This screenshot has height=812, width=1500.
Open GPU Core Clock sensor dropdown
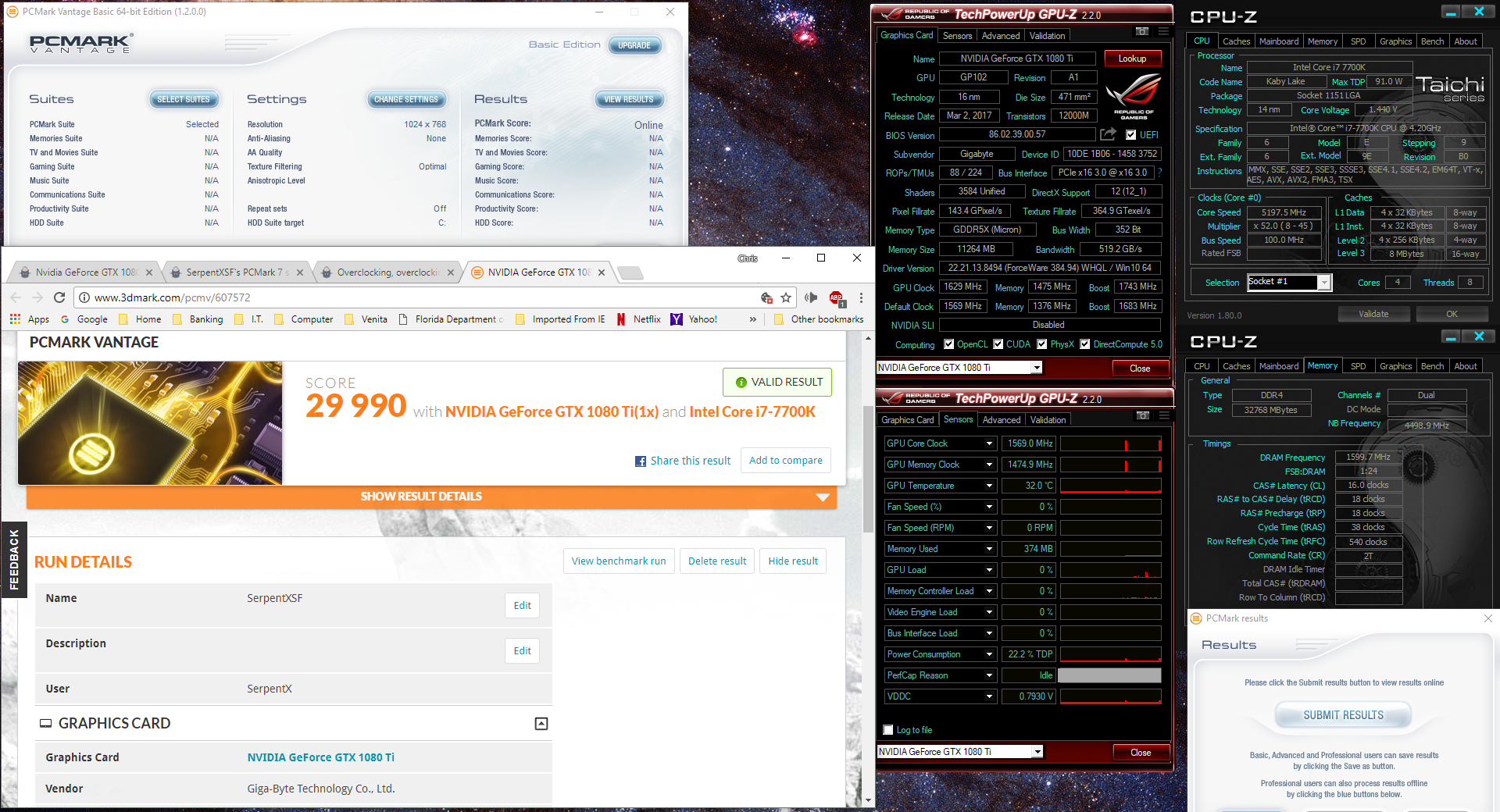989,443
